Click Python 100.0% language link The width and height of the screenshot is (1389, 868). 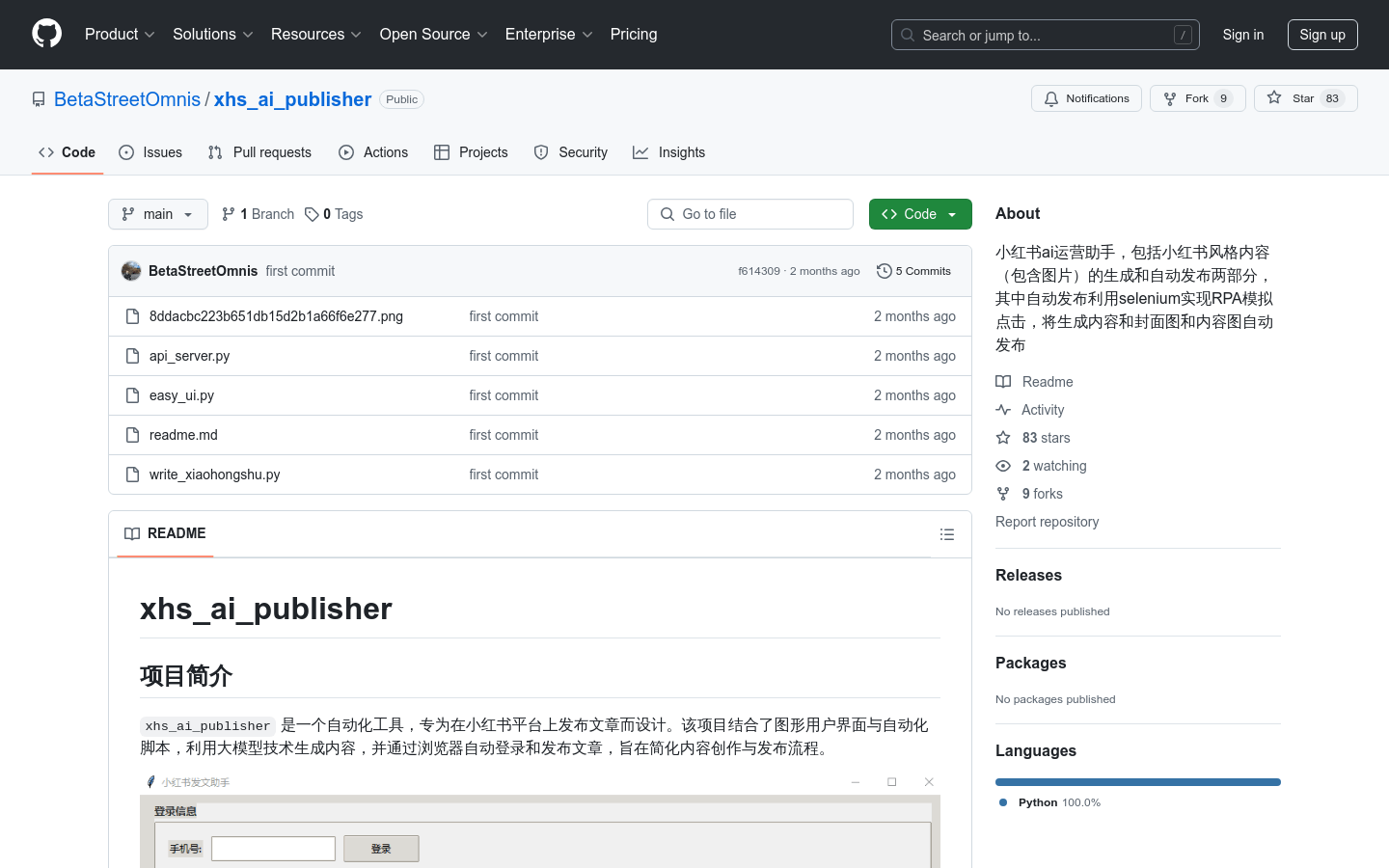(1049, 802)
